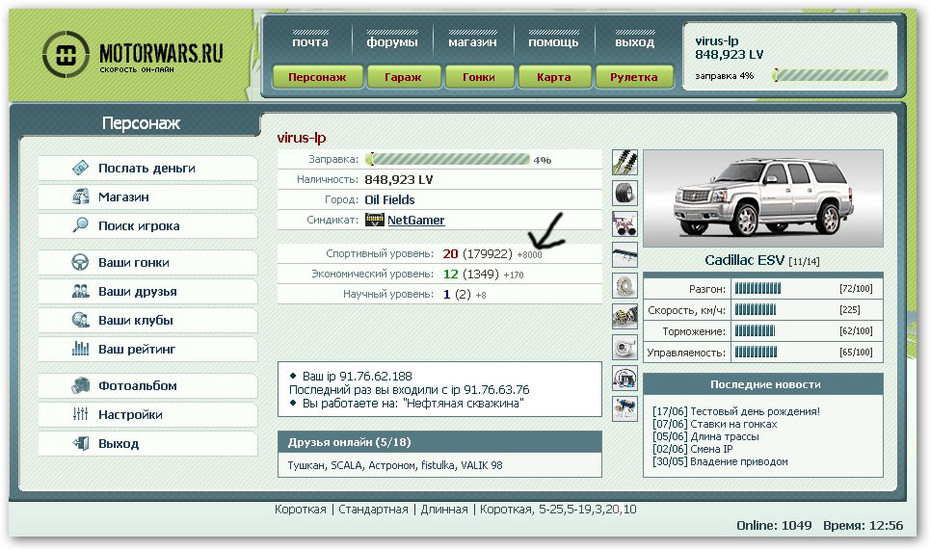The height and width of the screenshot is (550, 930).
Task: Click the Online: 1049 counter
Action: click(x=774, y=526)
